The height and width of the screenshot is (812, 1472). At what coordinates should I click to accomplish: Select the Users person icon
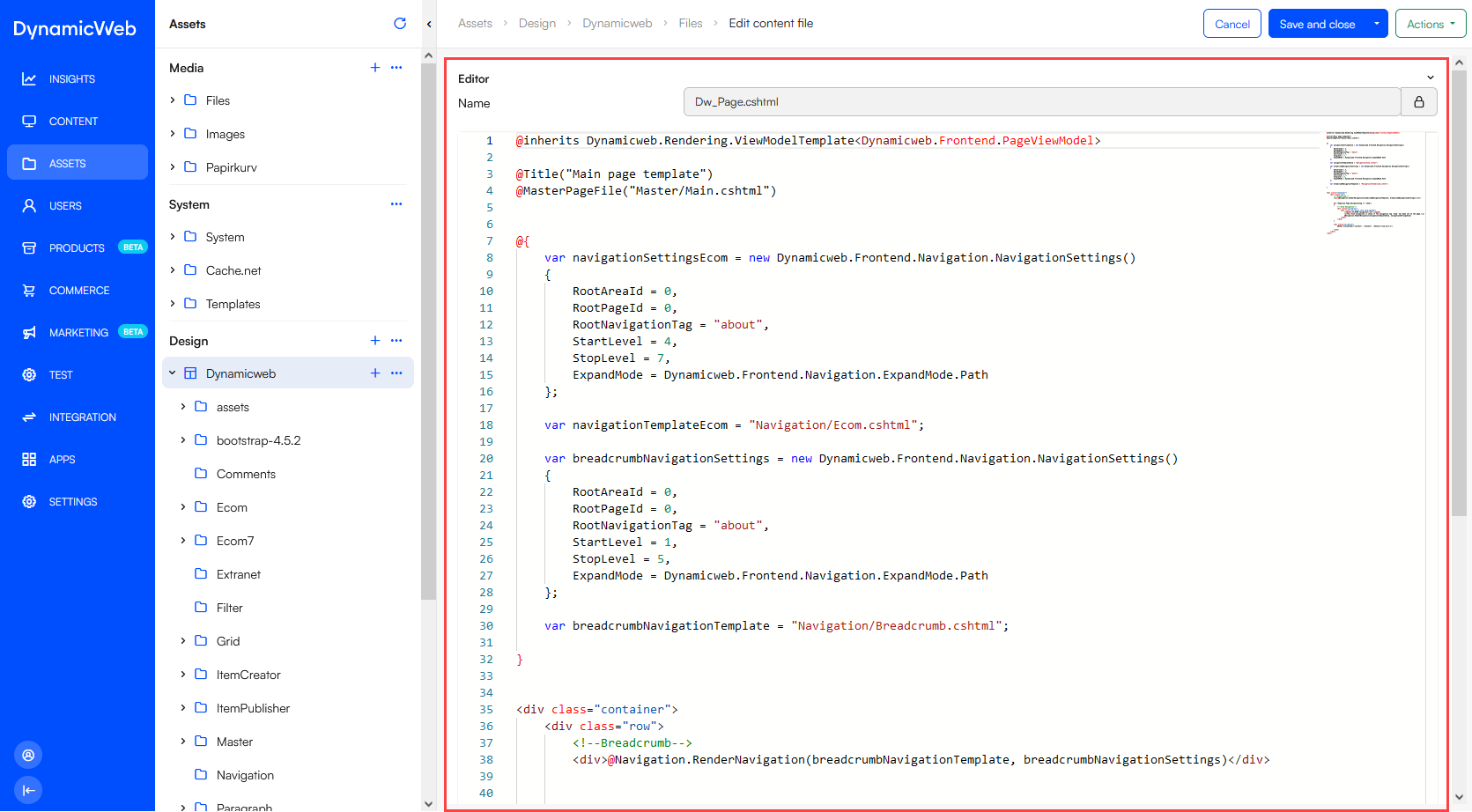click(29, 206)
